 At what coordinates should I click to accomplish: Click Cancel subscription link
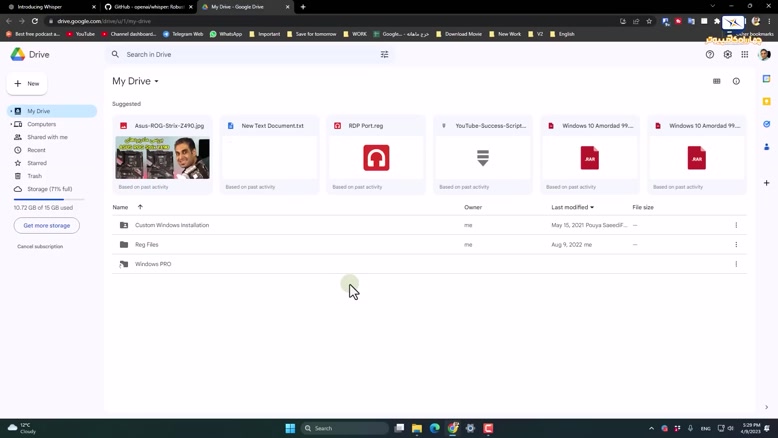[x=40, y=247]
